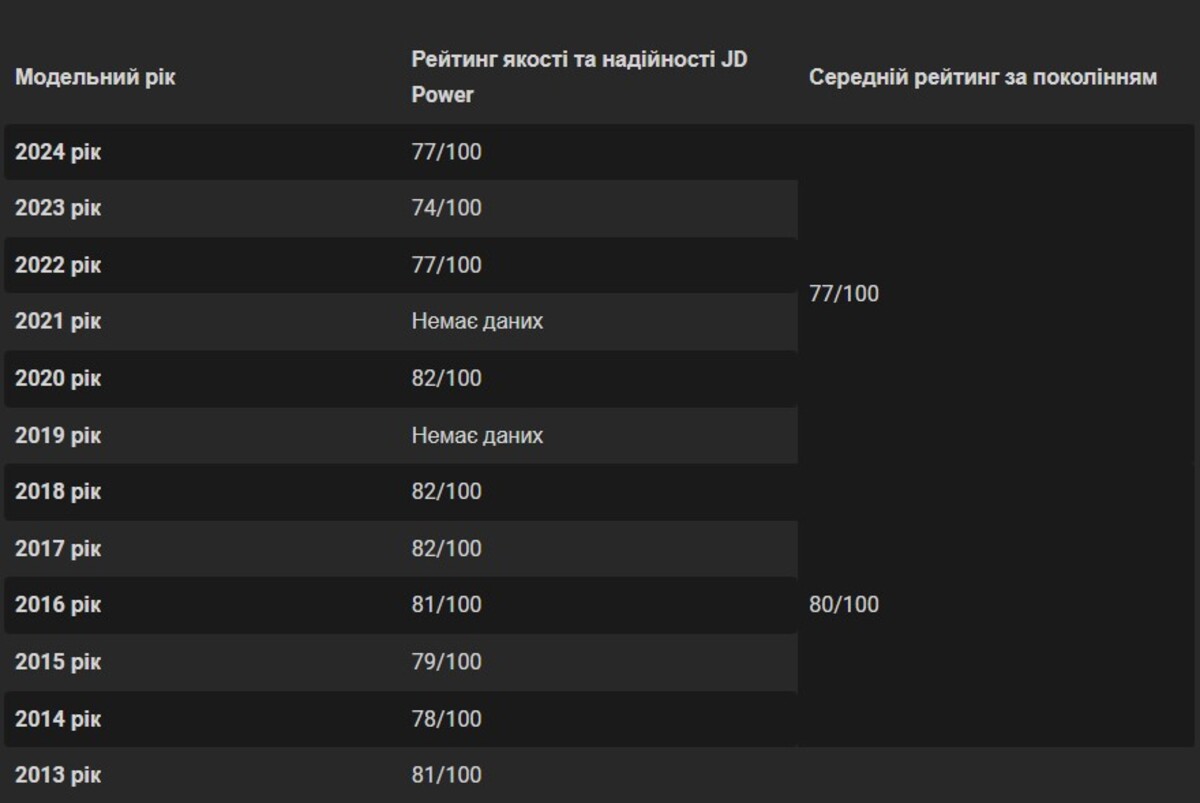Click the "Модельний рік" column header
The height and width of the screenshot is (803, 1200).
click(x=95, y=77)
